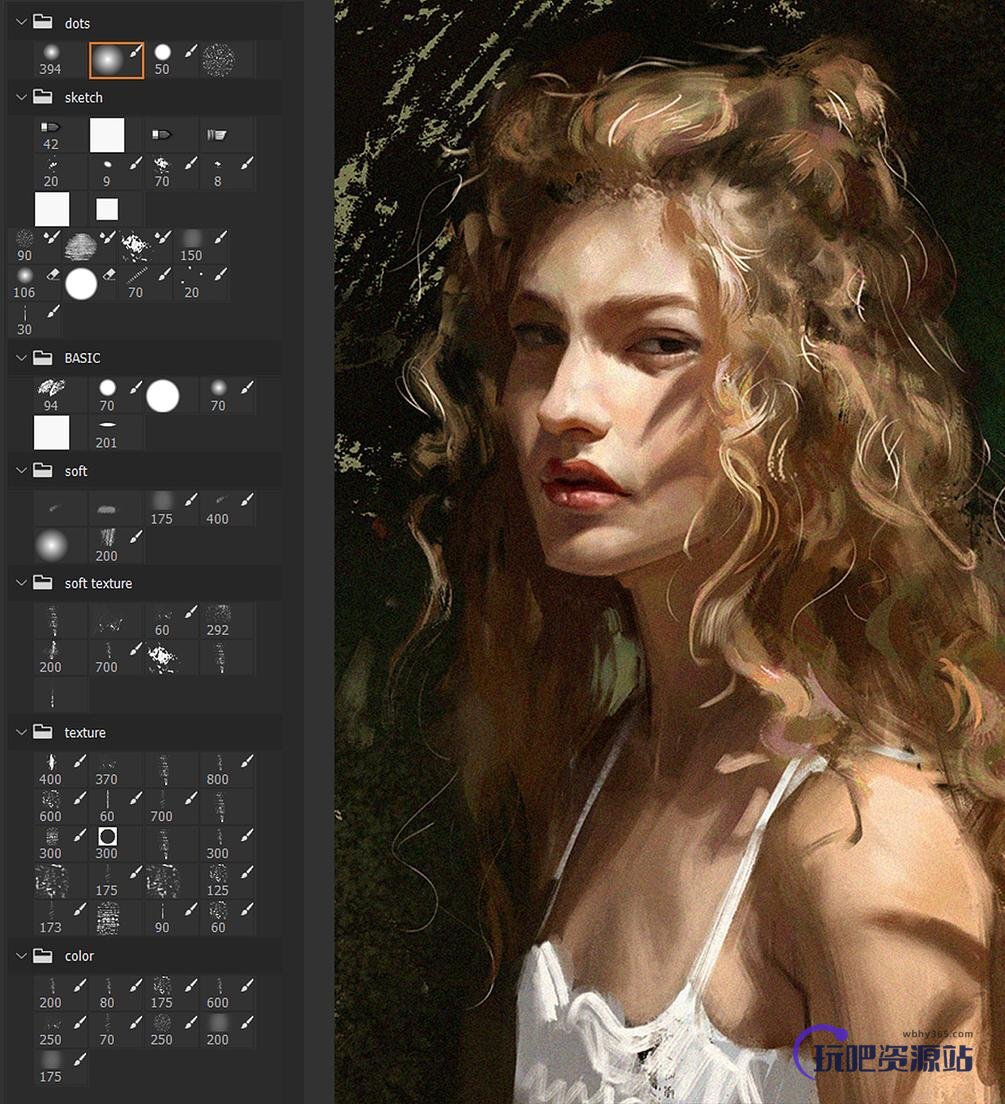1005x1104 pixels.
Task: Pick the 173 brush in texture group
Action: pos(61,918)
